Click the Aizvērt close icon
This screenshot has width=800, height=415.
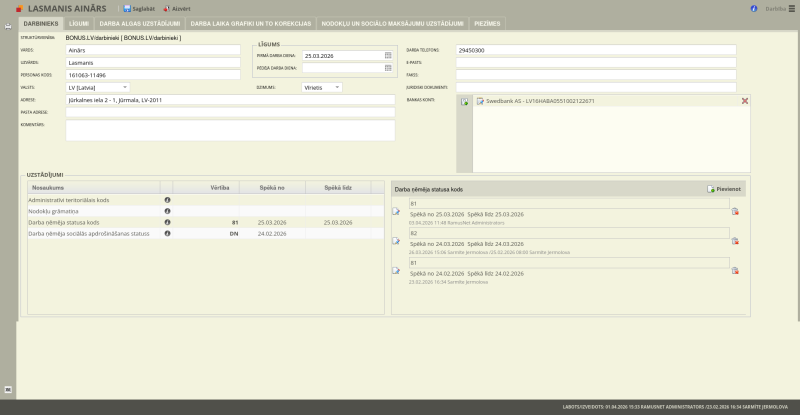166,8
